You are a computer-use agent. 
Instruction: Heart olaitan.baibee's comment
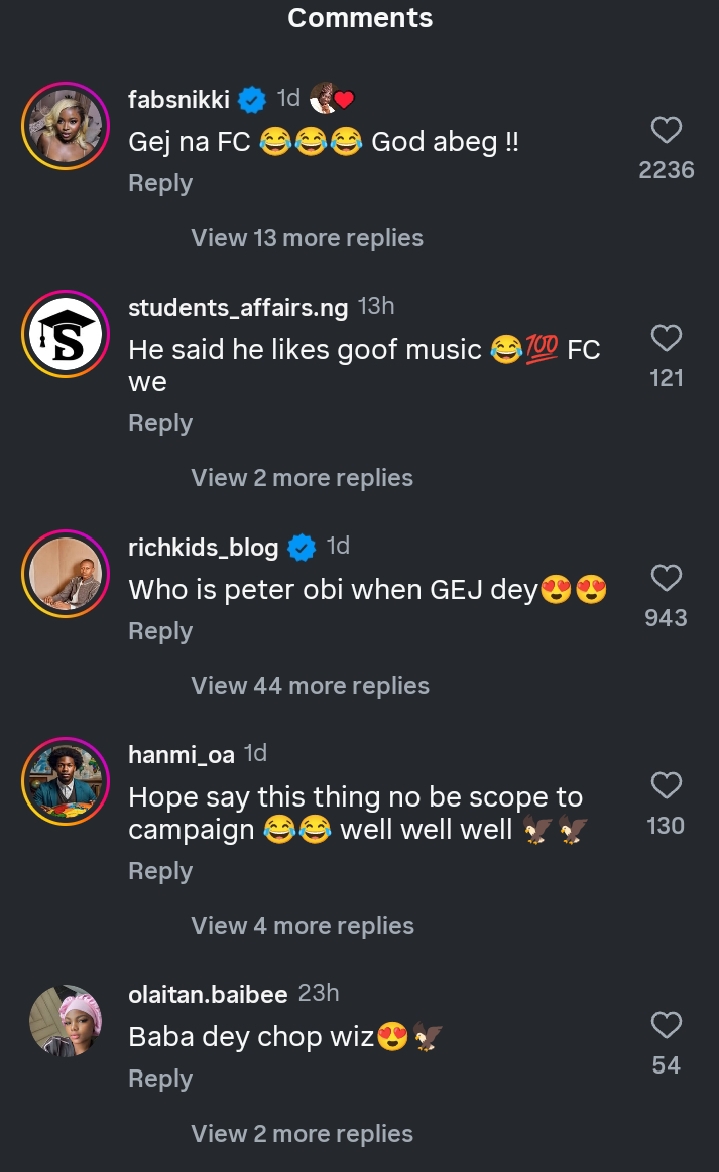(x=666, y=1026)
